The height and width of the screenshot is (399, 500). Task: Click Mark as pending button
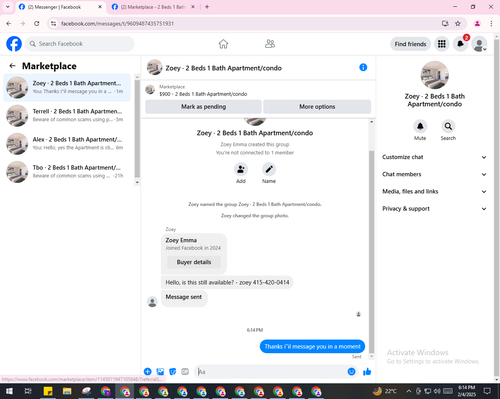point(203,107)
